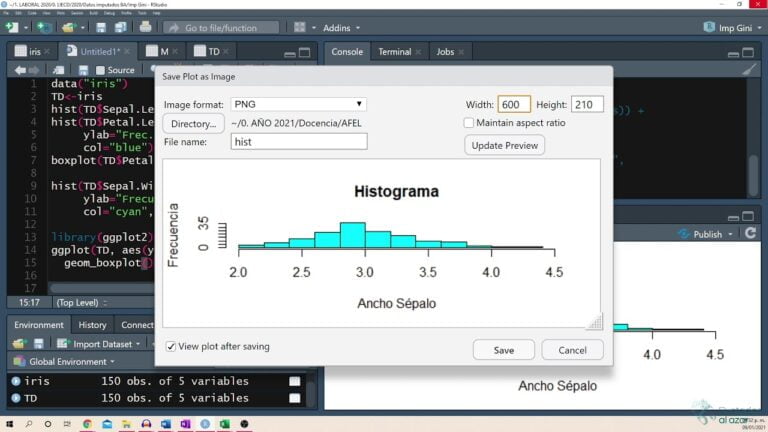Uncheck View plot after saving

pos(171,347)
